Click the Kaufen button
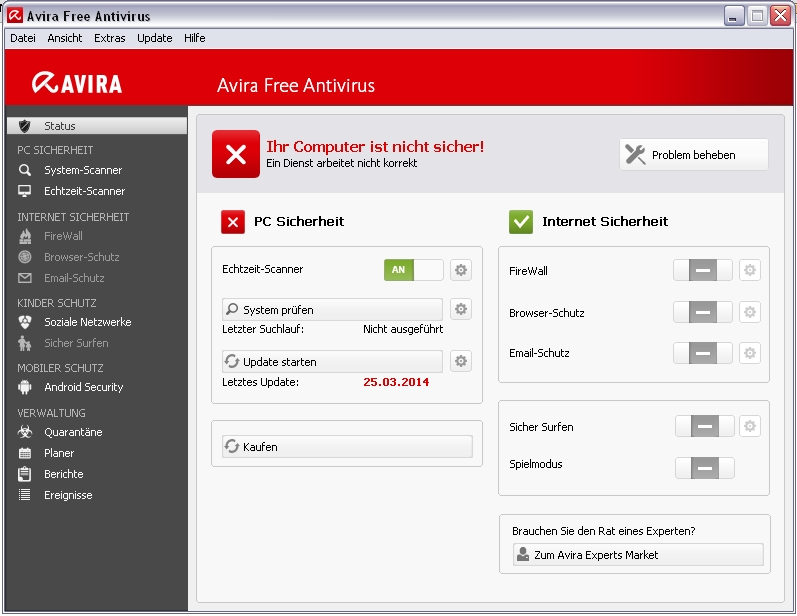Viewport: 797px width, 616px height. (347, 447)
